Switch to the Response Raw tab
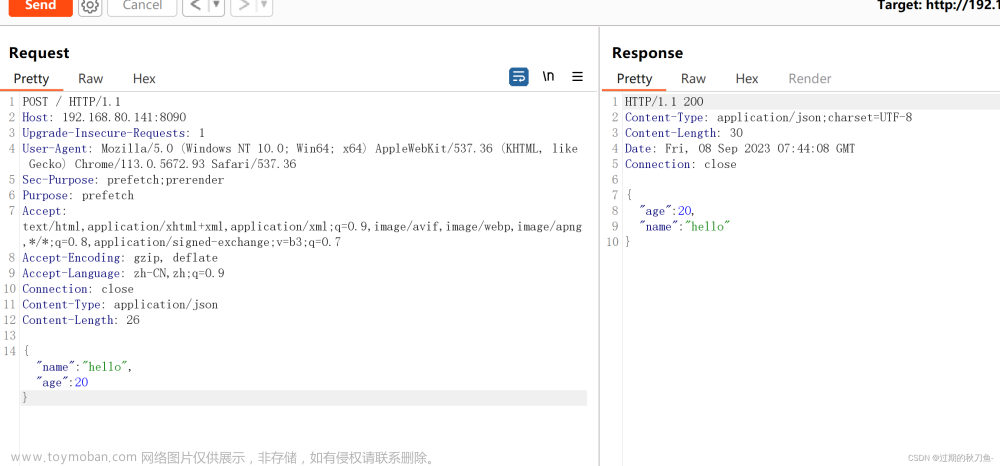1000x466 pixels. tap(693, 78)
